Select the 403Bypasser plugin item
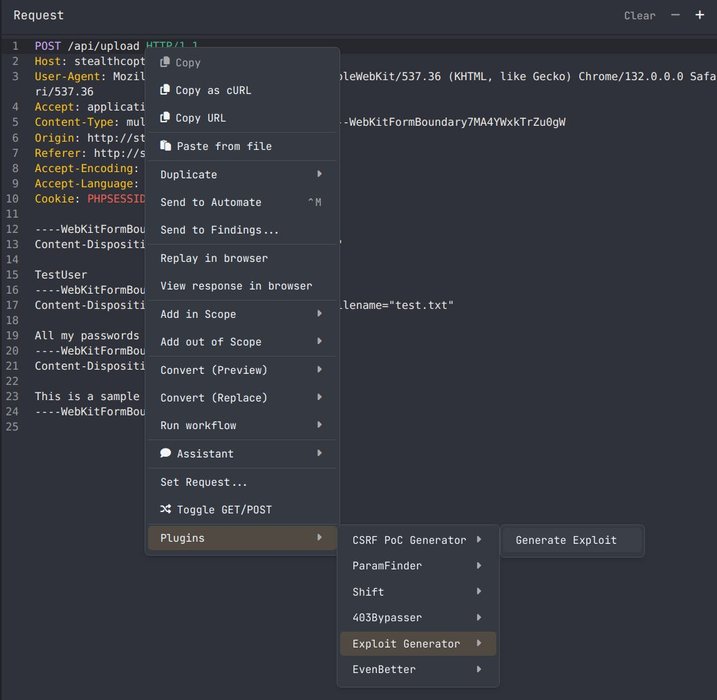Viewport: 717px width, 700px height. tap(387, 618)
